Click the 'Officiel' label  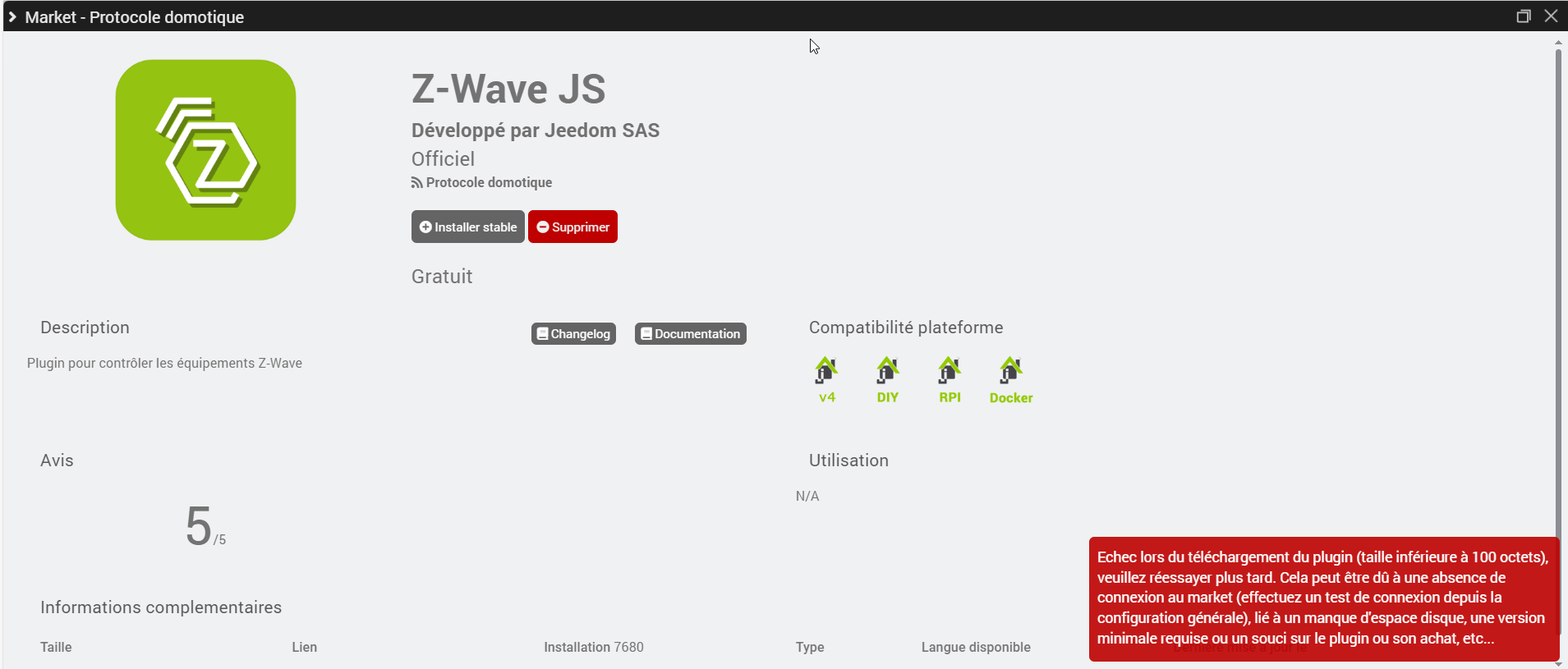(443, 158)
